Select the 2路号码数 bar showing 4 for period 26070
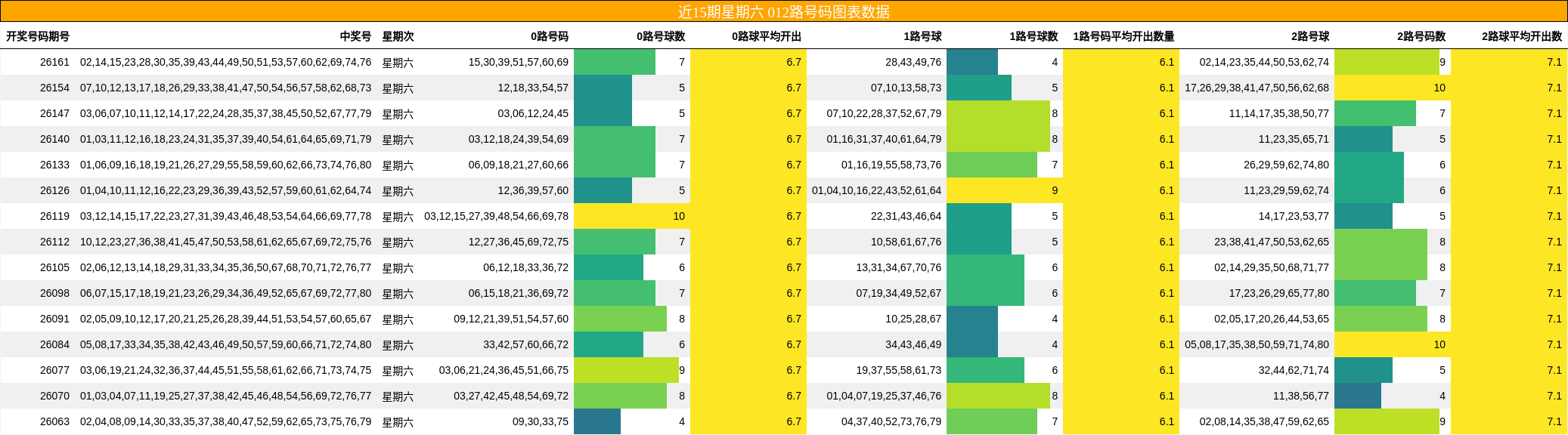Screen dimensions: 1568x435 pos(1358,396)
